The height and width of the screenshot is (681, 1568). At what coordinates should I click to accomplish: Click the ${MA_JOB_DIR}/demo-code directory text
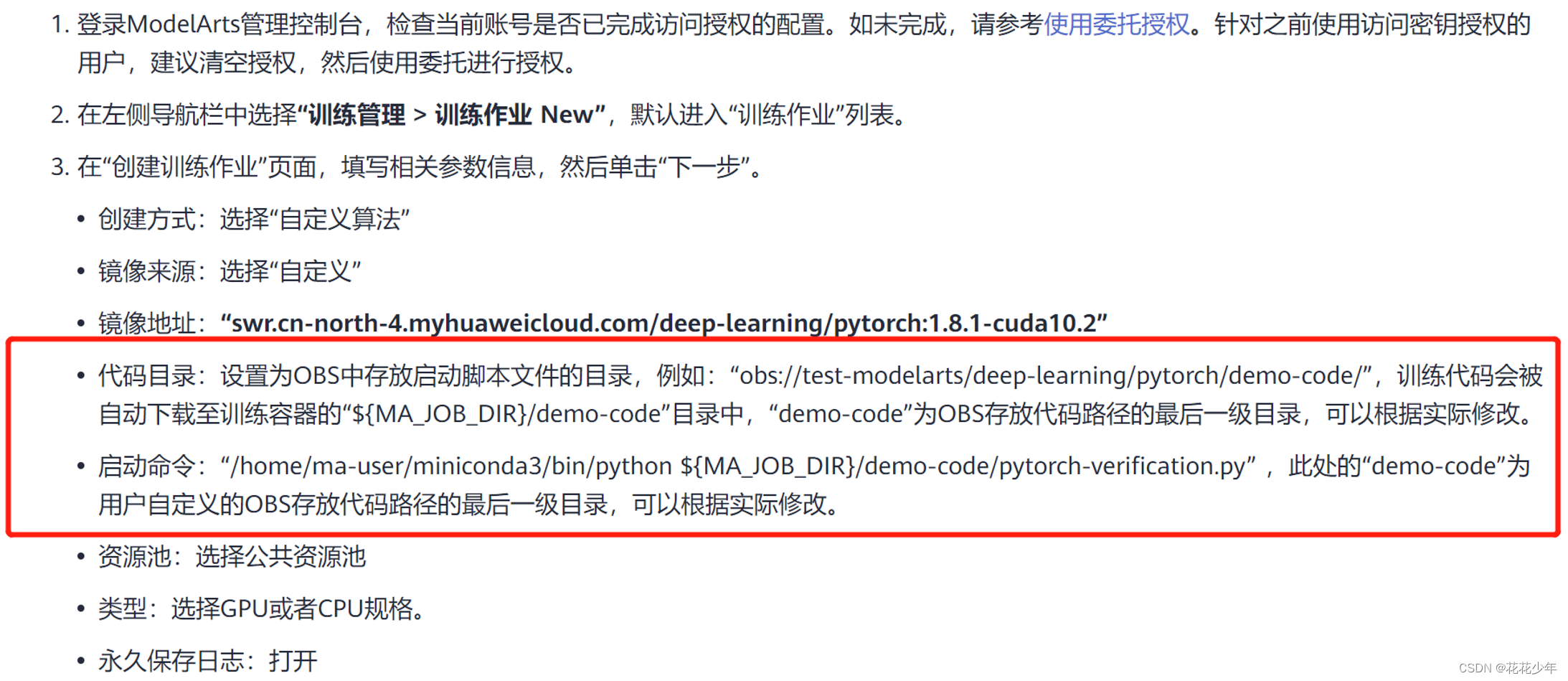coord(502,415)
